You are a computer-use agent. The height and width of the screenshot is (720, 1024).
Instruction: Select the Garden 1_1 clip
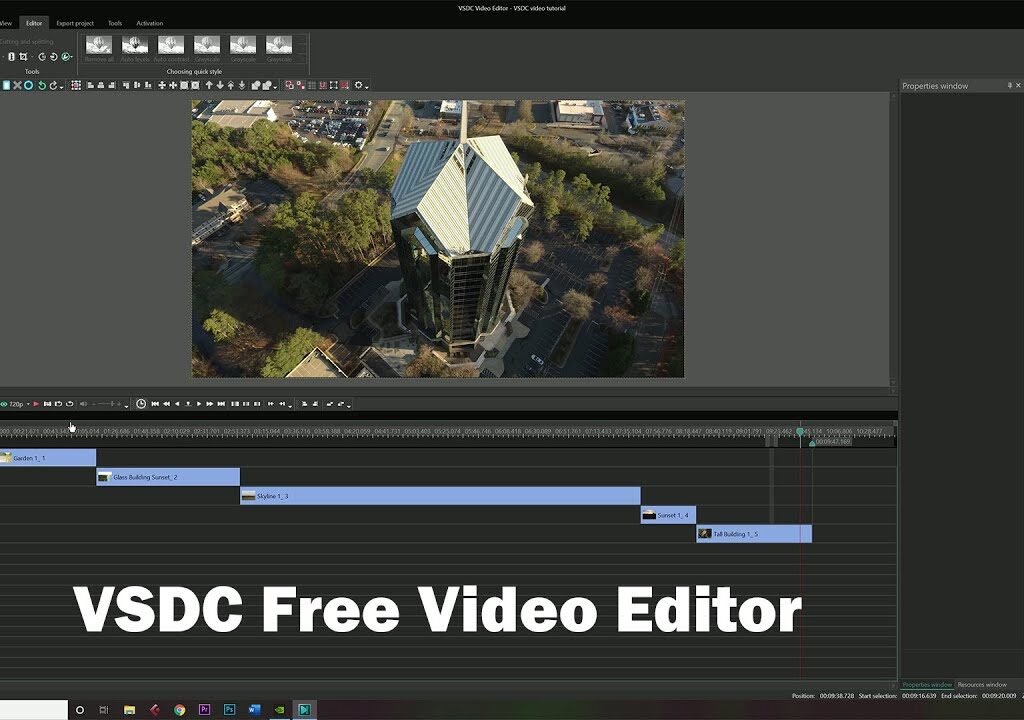[48, 458]
